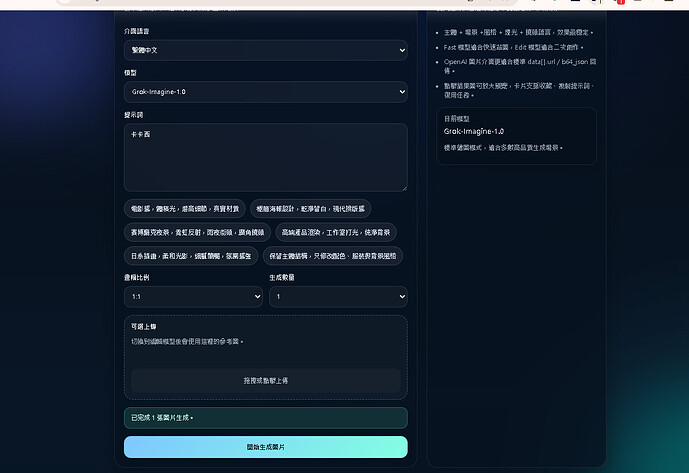Click the tip about Fast and Edit models
This screenshot has width=689, height=473.
click(513, 47)
